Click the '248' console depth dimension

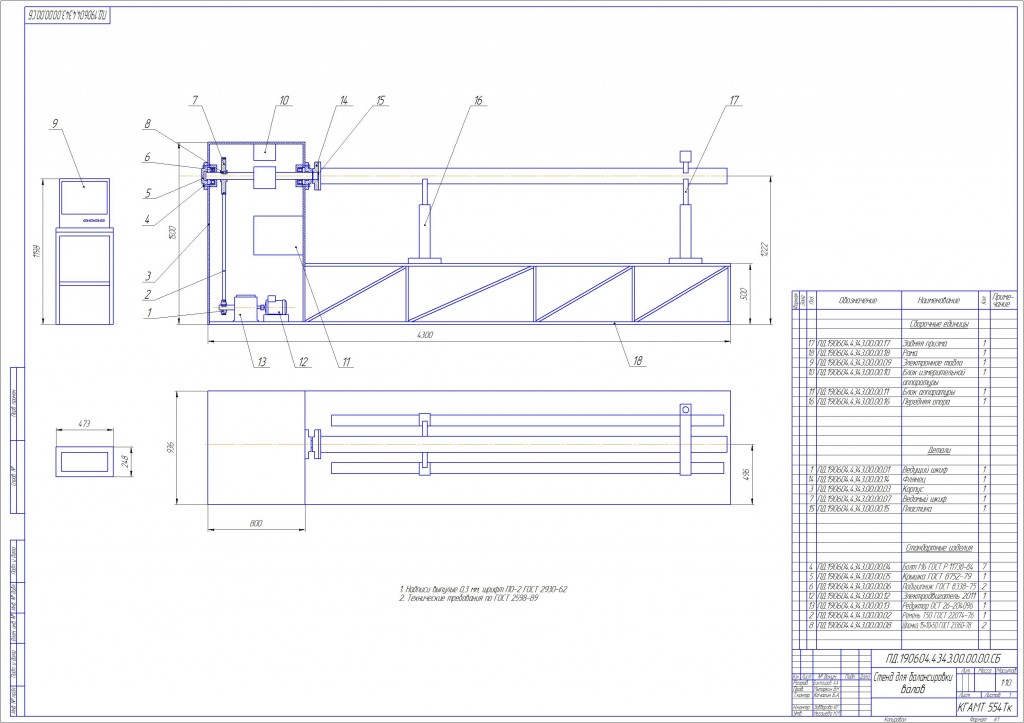point(126,462)
